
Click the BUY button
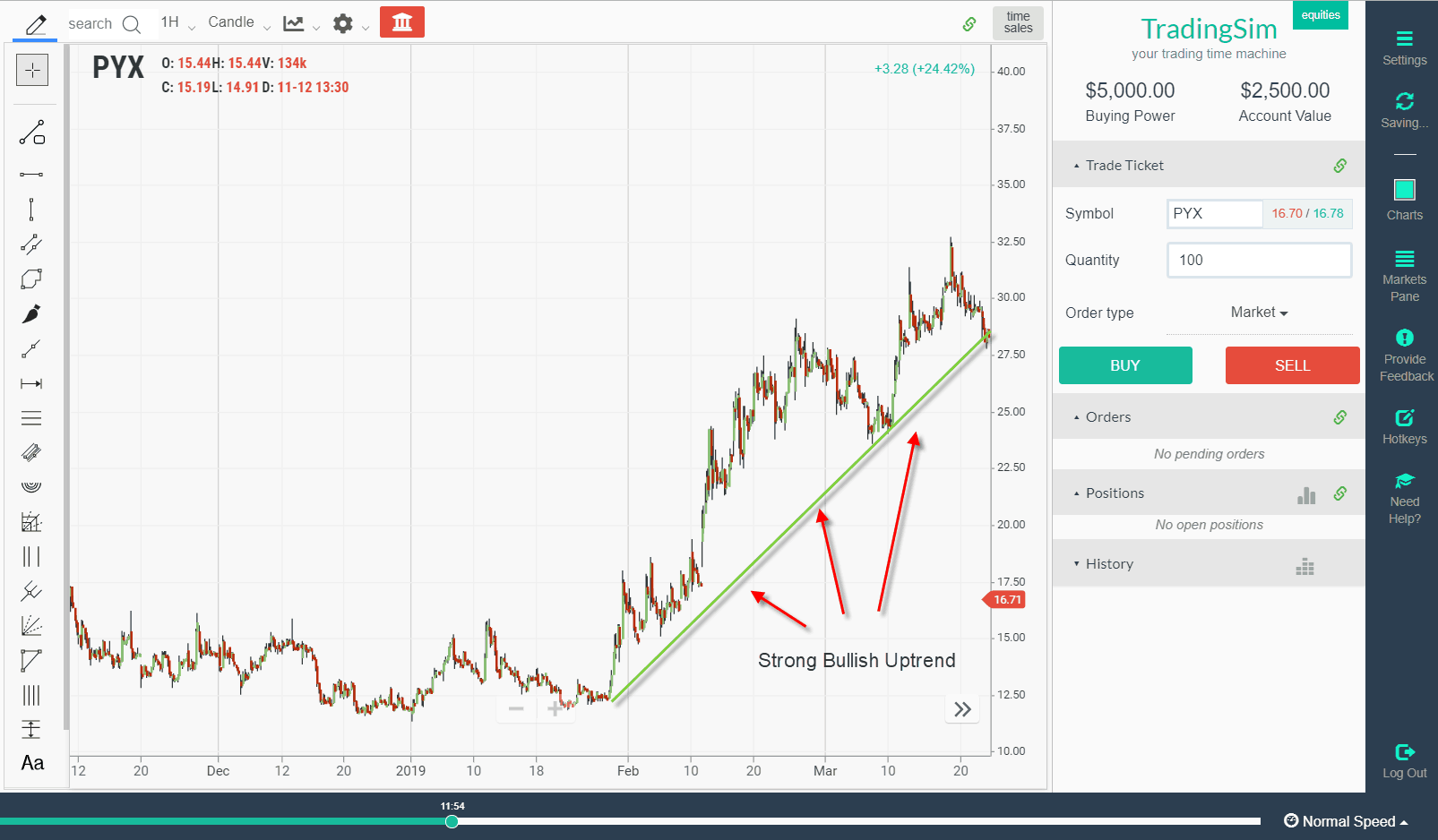click(1125, 365)
